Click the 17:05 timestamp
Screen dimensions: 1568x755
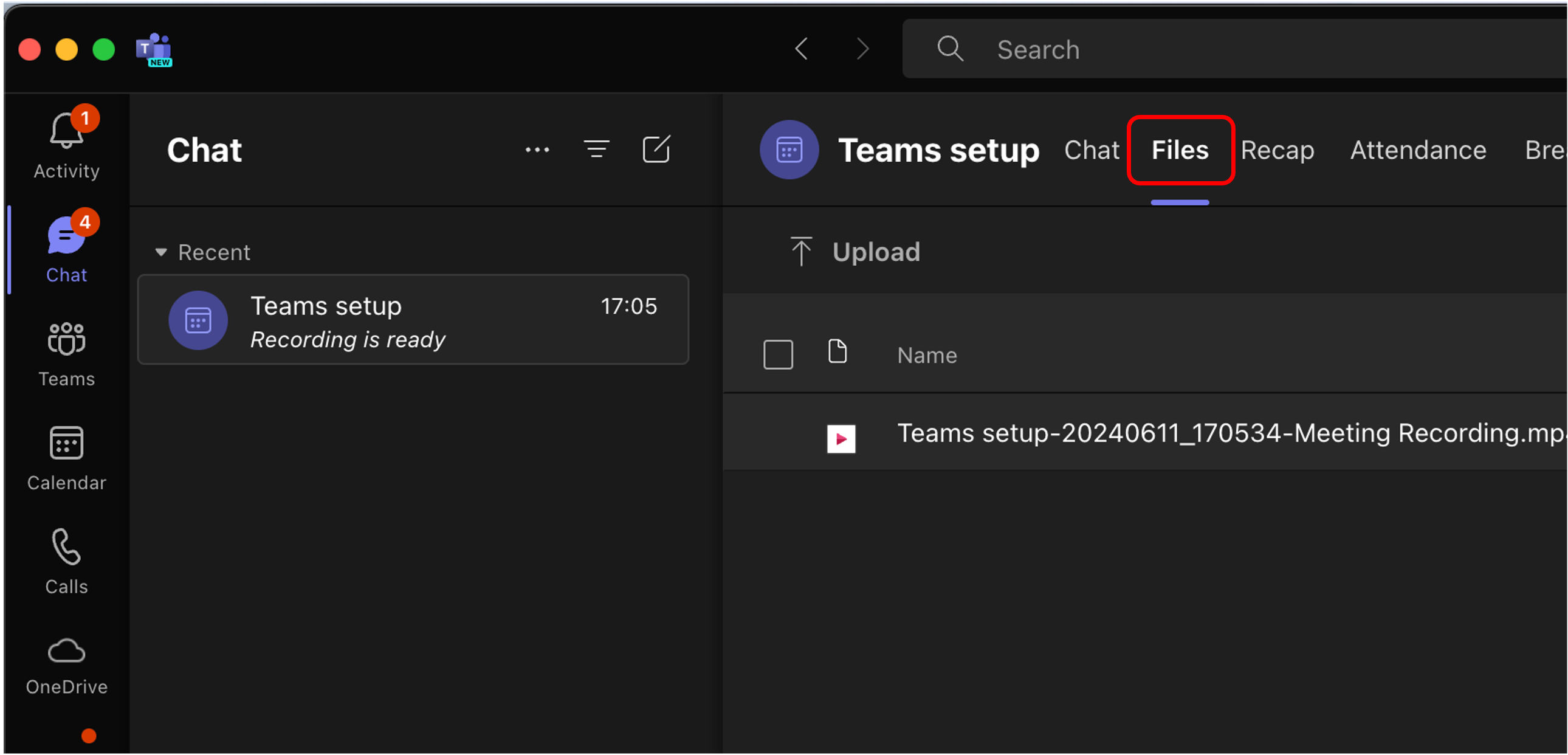click(629, 306)
